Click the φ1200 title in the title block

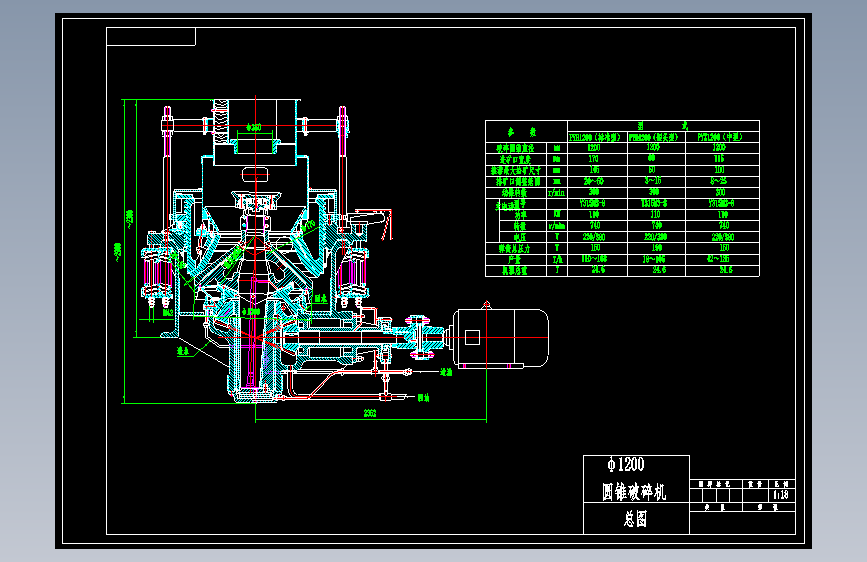[x=625, y=464]
